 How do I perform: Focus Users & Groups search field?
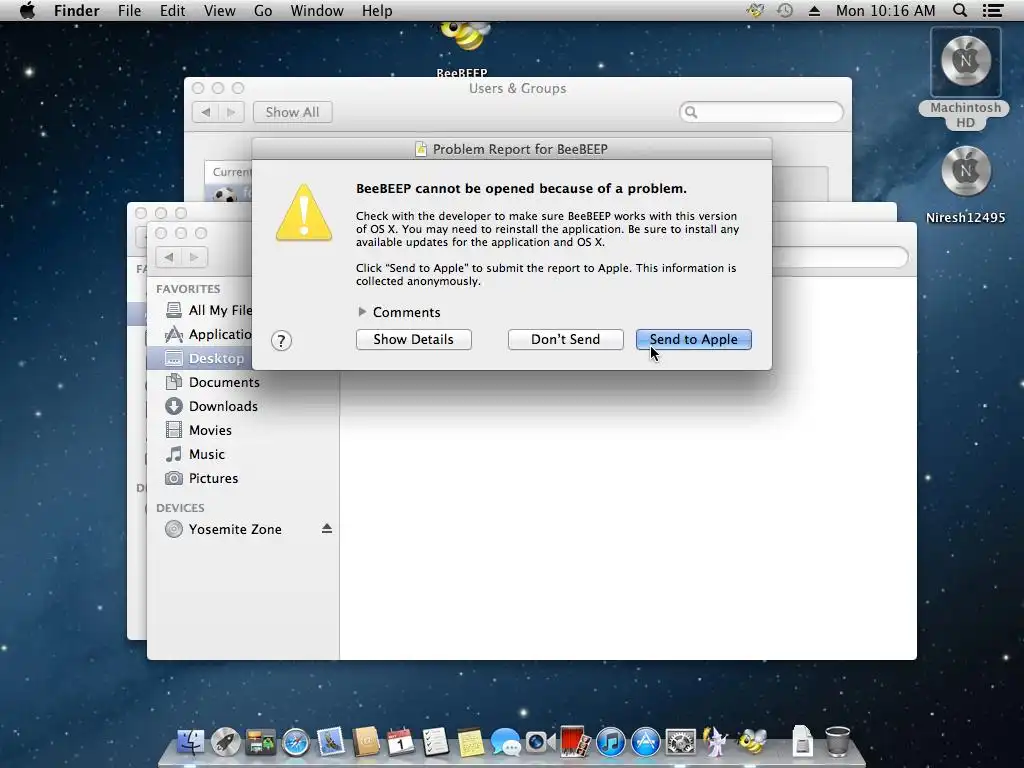pyautogui.click(x=761, y=112)
